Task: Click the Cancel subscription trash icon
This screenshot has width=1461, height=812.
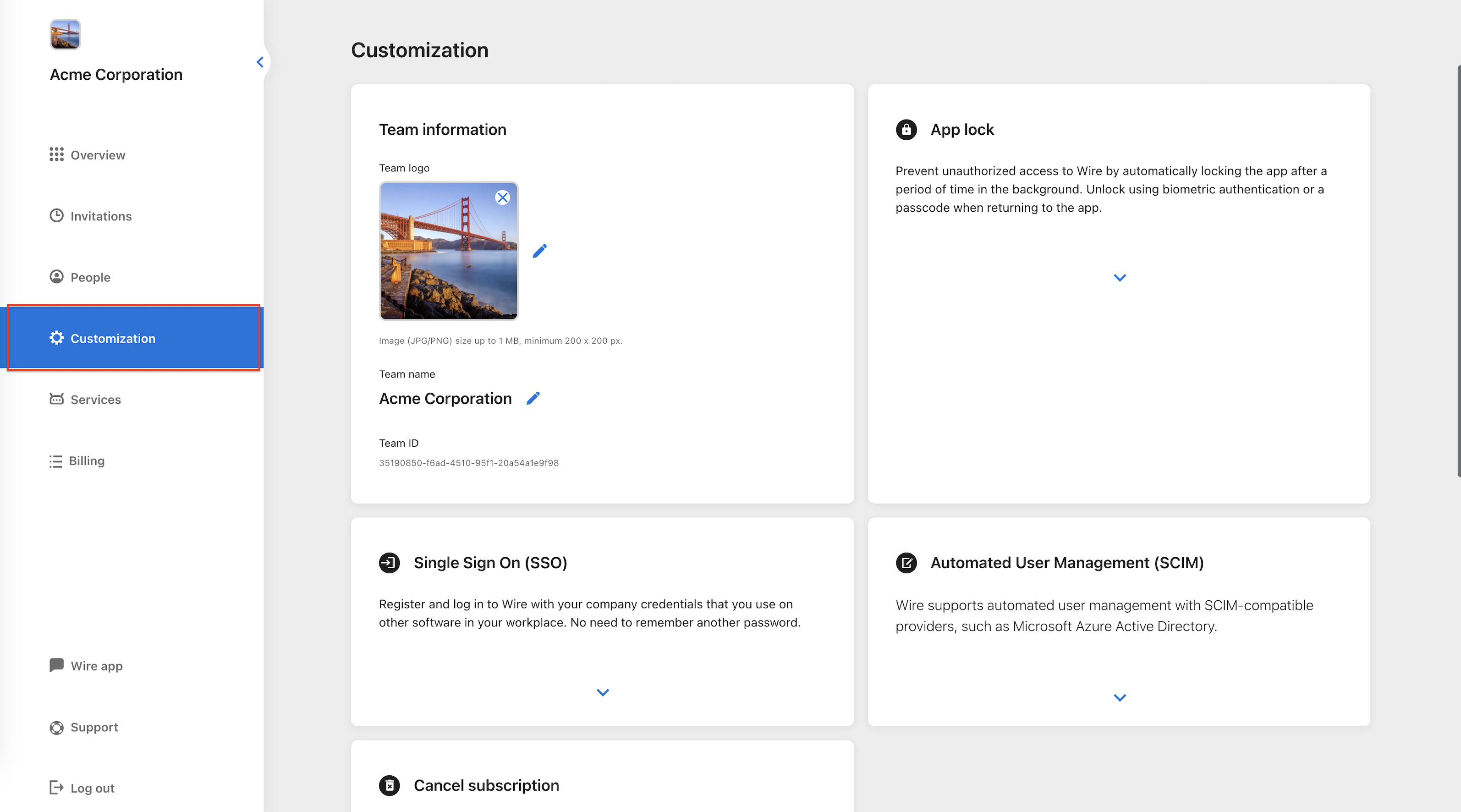Action: [389, 785]
